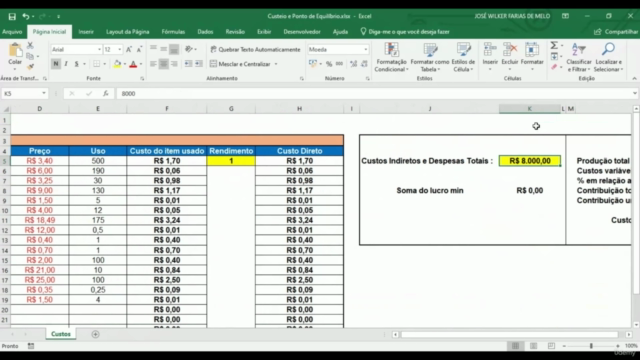Toggle Italic (I) formatting
The height and width of the screenshot is (360, 640).
pyautogui.click(x=66, y=64)
